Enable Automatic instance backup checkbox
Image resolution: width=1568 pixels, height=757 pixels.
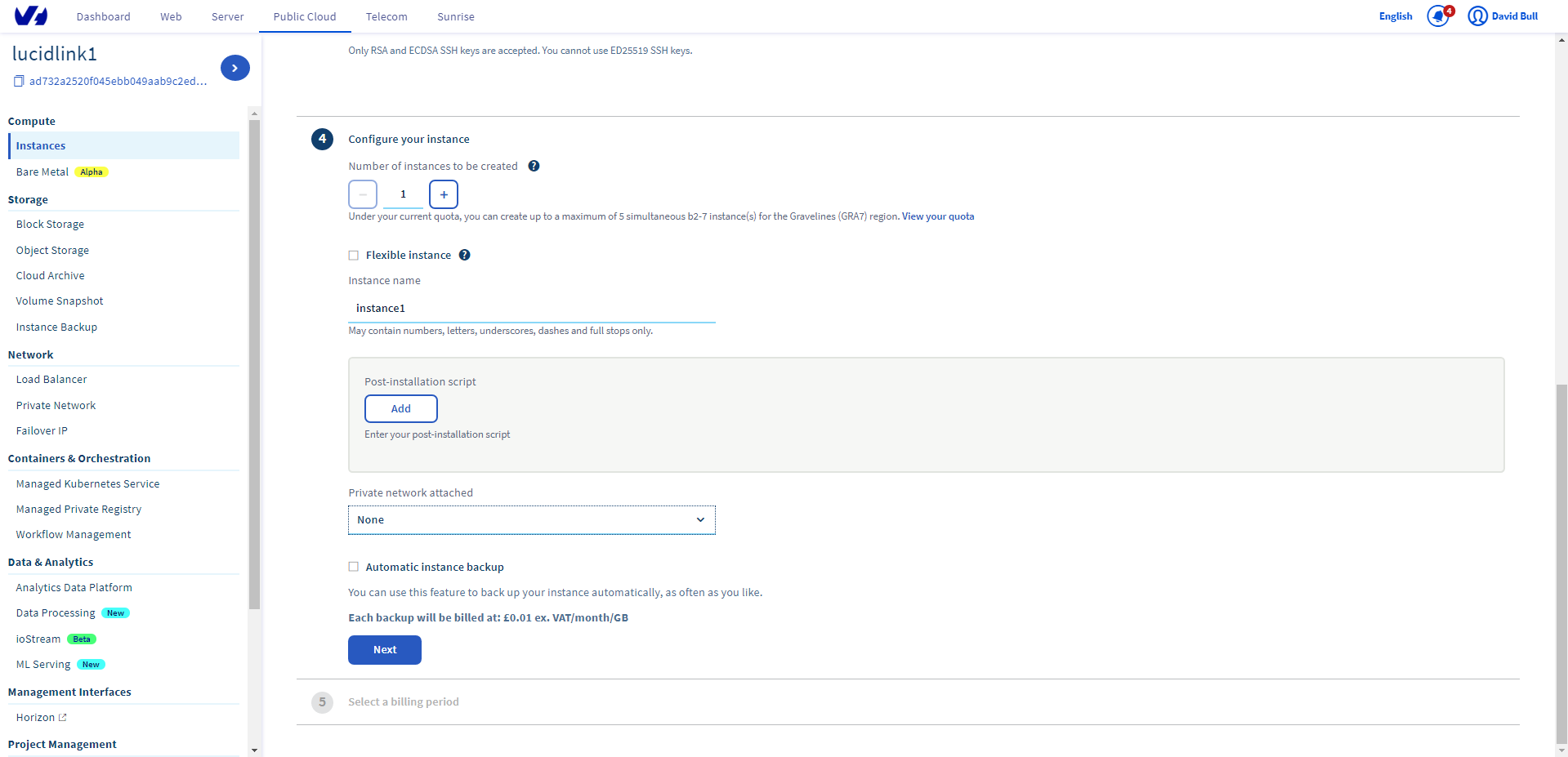[x=354, y=567]
